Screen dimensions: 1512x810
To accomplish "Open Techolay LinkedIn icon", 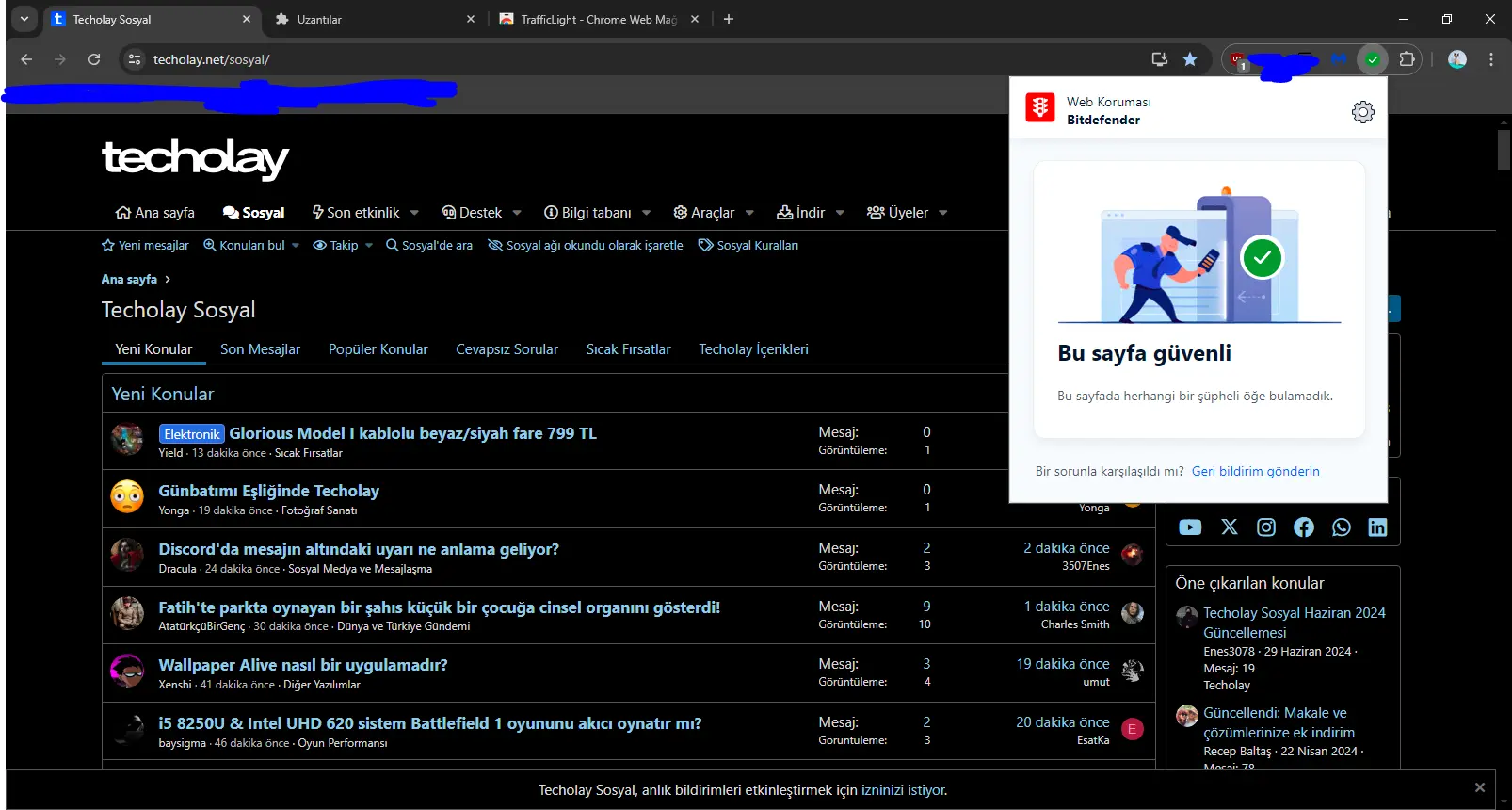I will [1377, 527].
